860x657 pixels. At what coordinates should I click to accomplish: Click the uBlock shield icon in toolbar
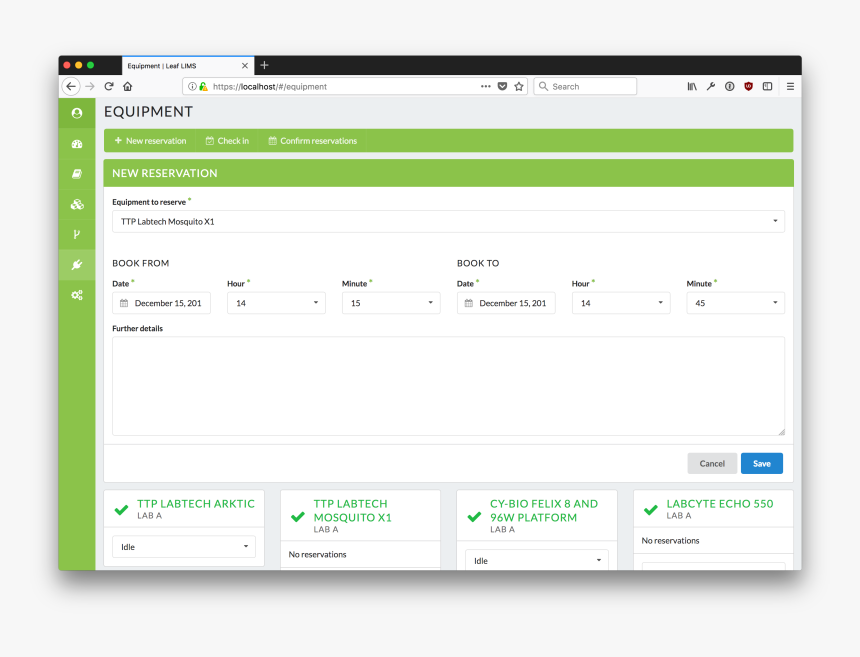748,87
